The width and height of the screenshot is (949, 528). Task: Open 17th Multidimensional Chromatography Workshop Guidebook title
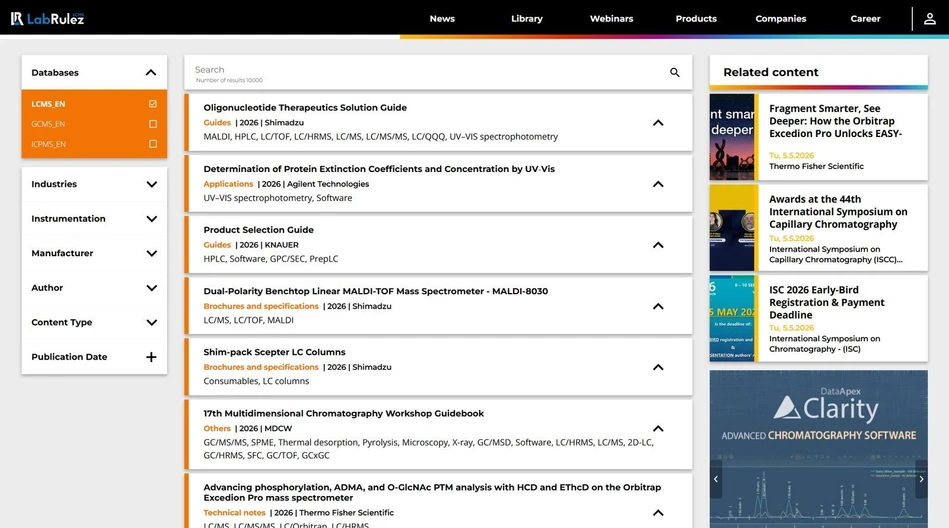343,413
